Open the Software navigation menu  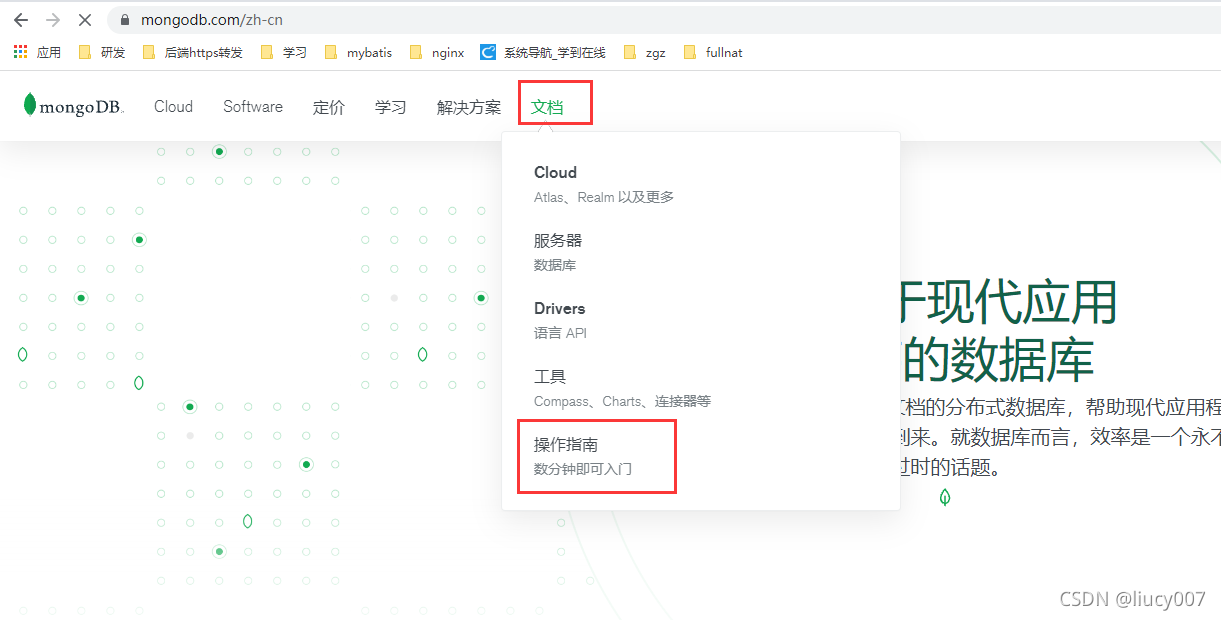tap(253, 106)
